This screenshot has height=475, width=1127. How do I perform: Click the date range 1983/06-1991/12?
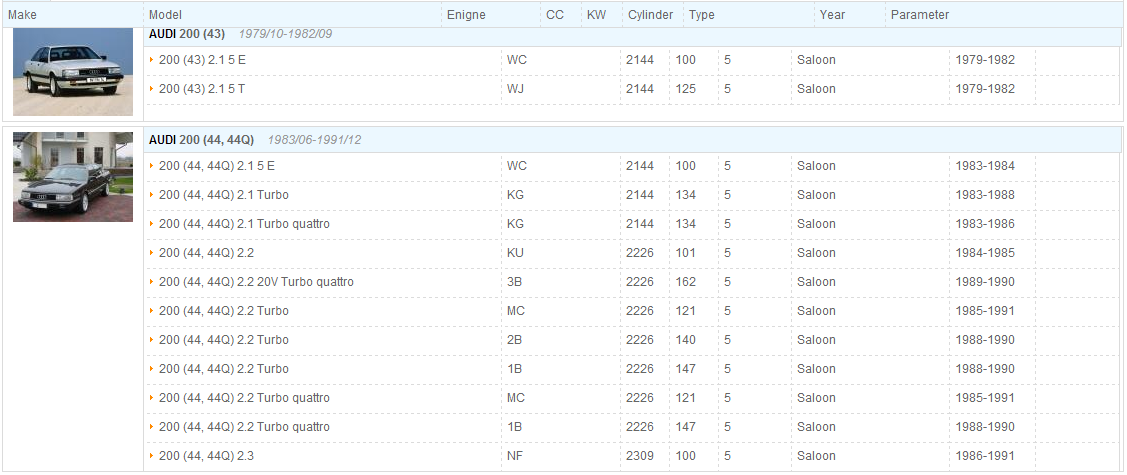click(x=315, y=139)
